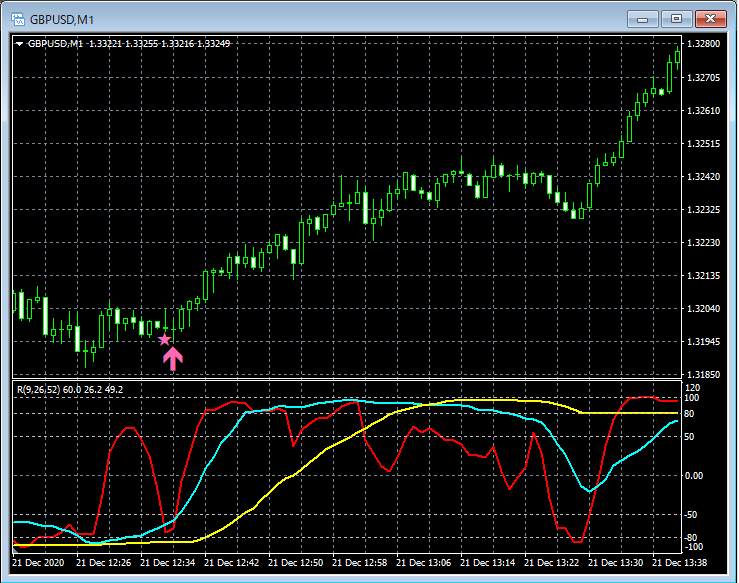Click the 21 Dec 12:34 time label
This screenshot has width=739, height=583.
[170, 562]
